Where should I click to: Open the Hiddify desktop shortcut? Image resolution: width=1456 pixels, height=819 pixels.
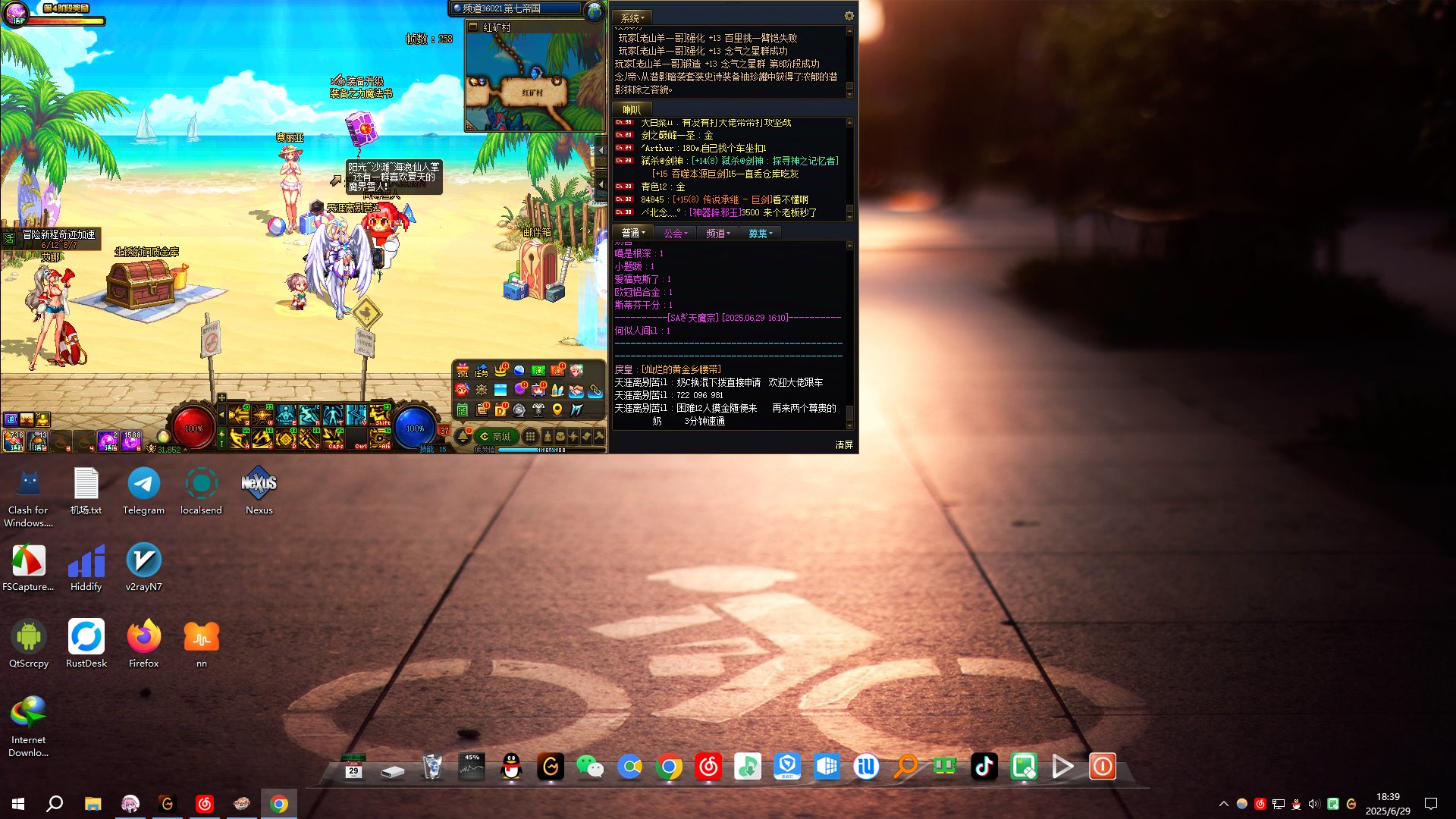coord(86,568)
